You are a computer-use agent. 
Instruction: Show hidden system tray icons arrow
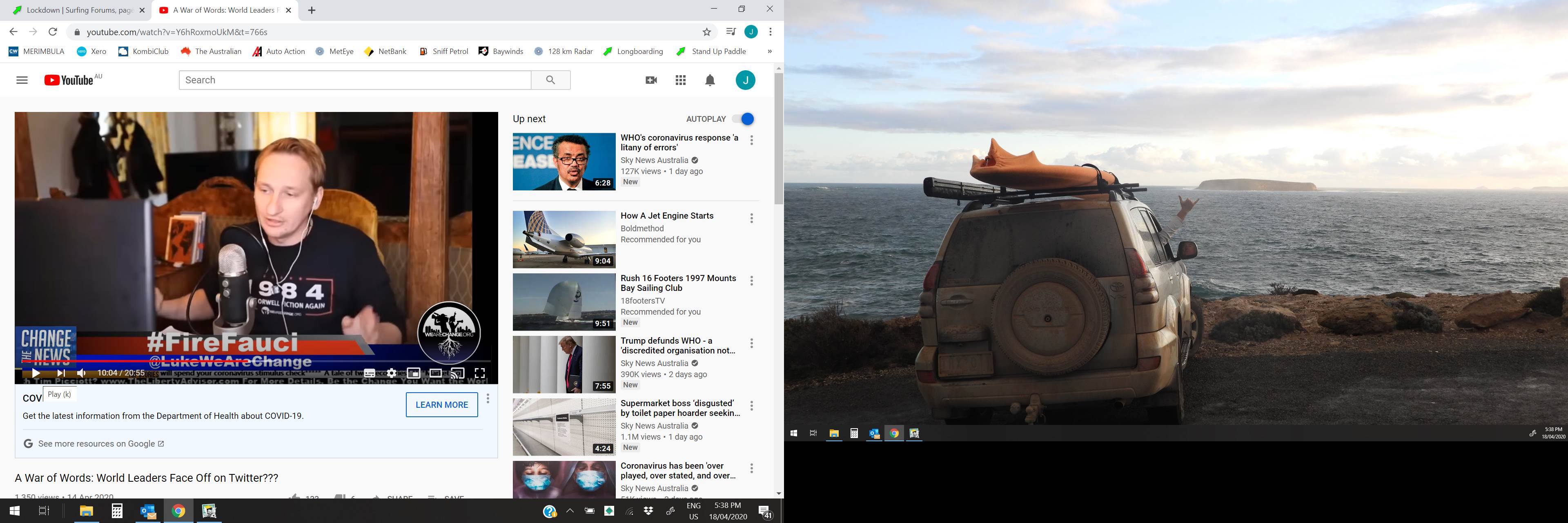click(x=570, y=511)
